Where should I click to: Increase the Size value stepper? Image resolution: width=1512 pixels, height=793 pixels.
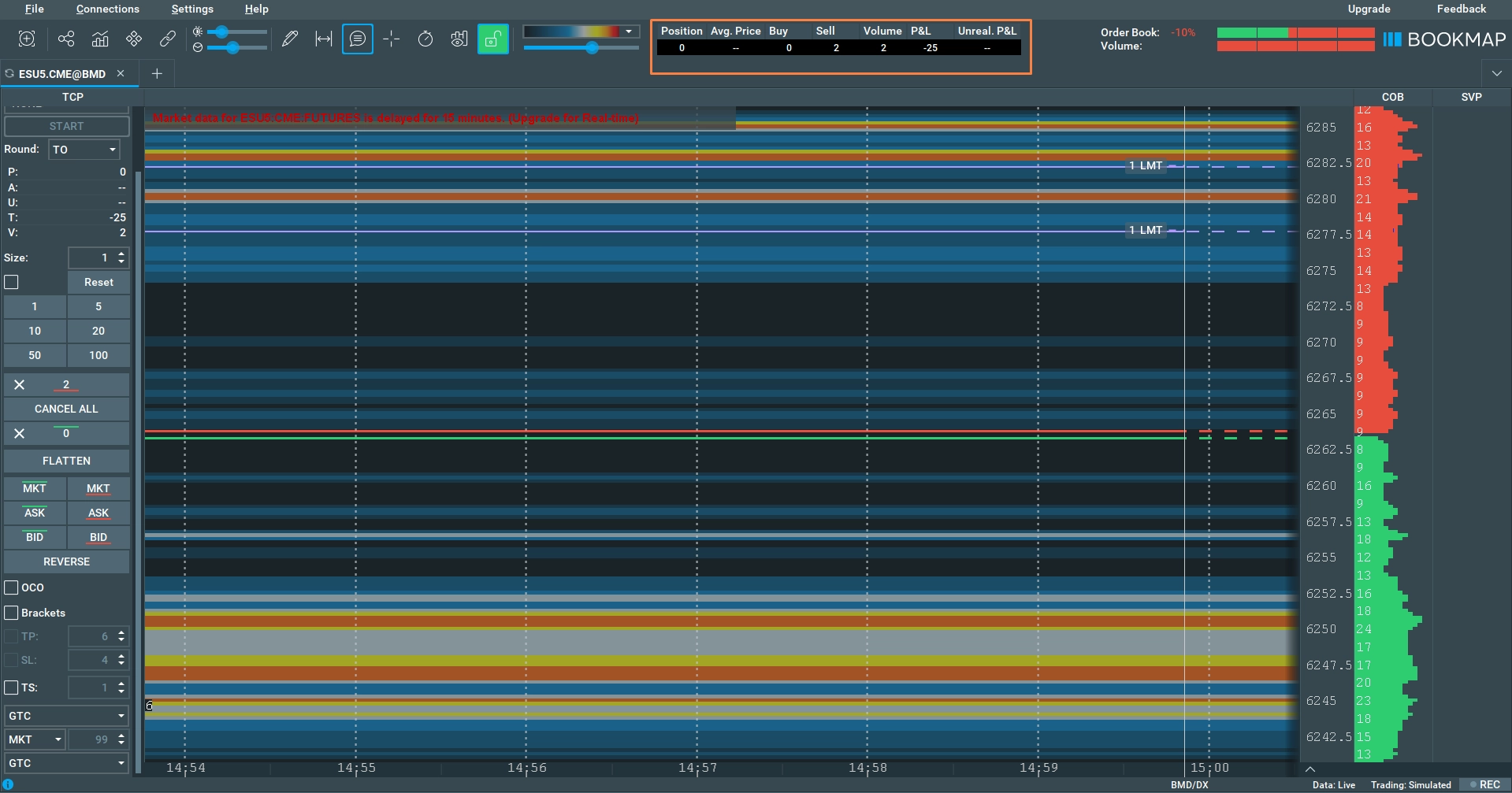pyautogui.click(x=121, y=254)
